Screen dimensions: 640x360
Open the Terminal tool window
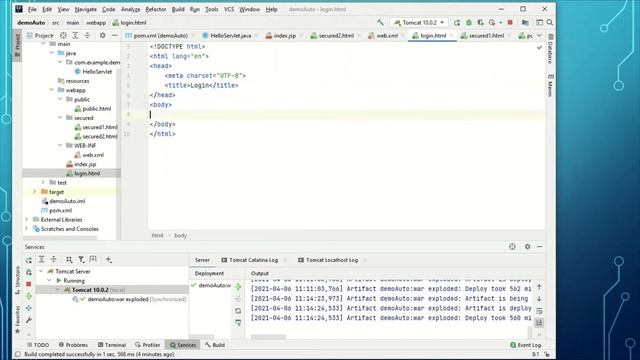click(112, 345)
